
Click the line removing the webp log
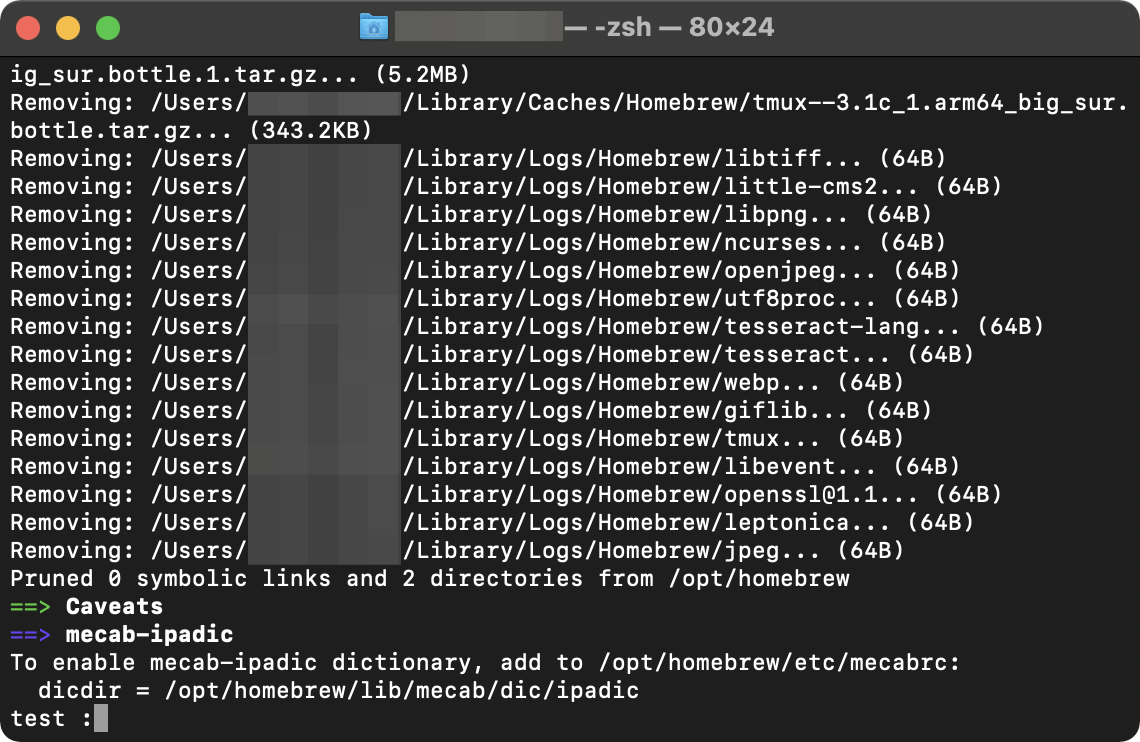pyautogui.click(x=457, y=383)
